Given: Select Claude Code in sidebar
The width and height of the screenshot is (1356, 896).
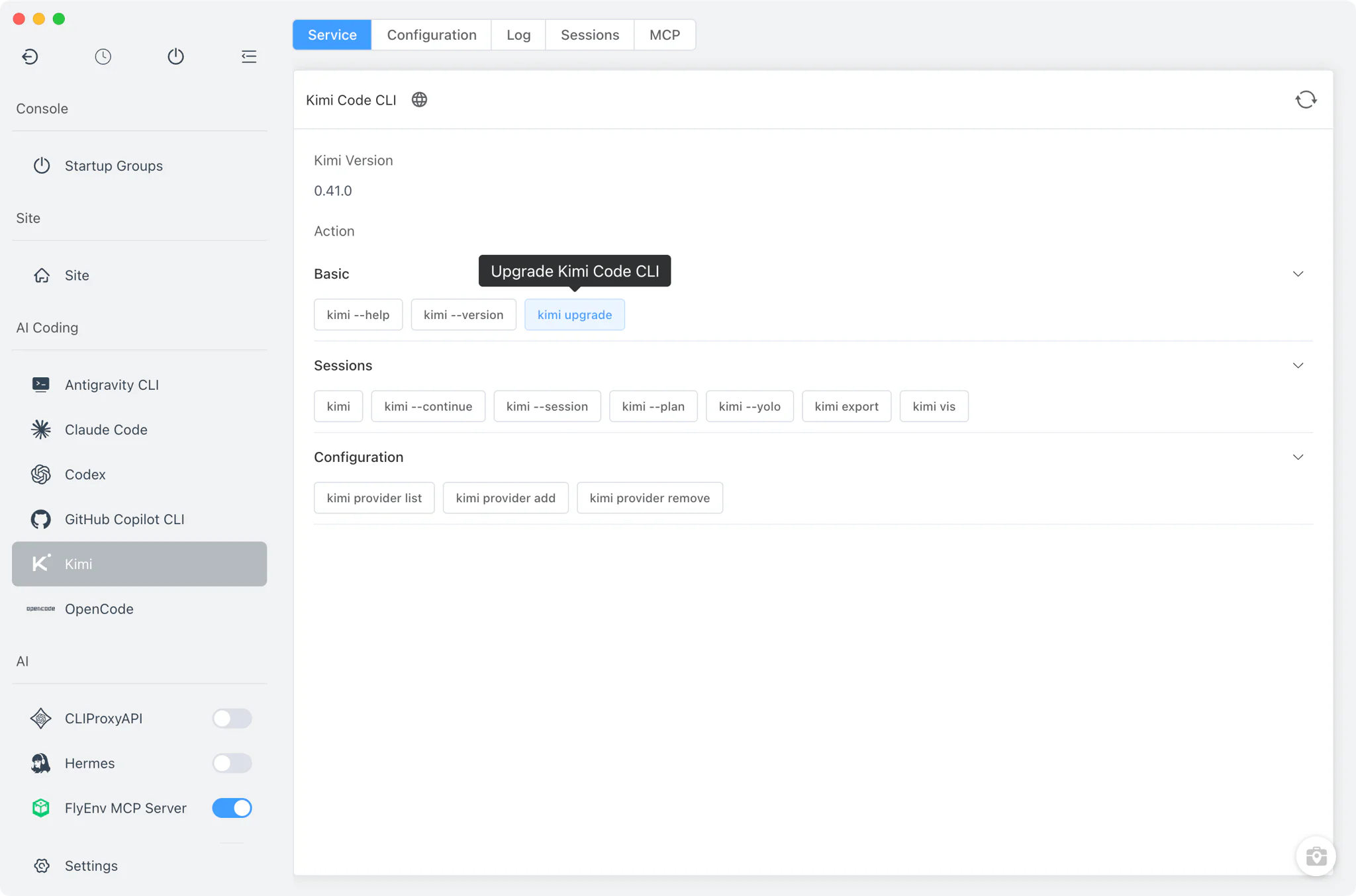Looking at the screenshot, I should pos(139,429).
